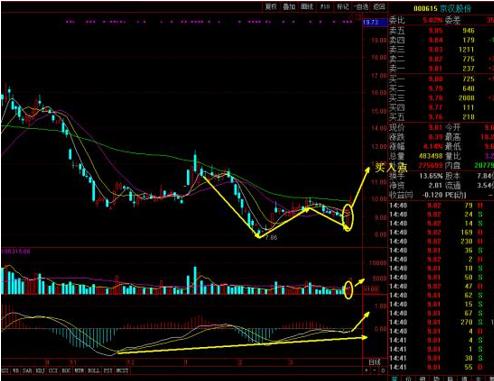Click the circular settings icon below chart

383,371
